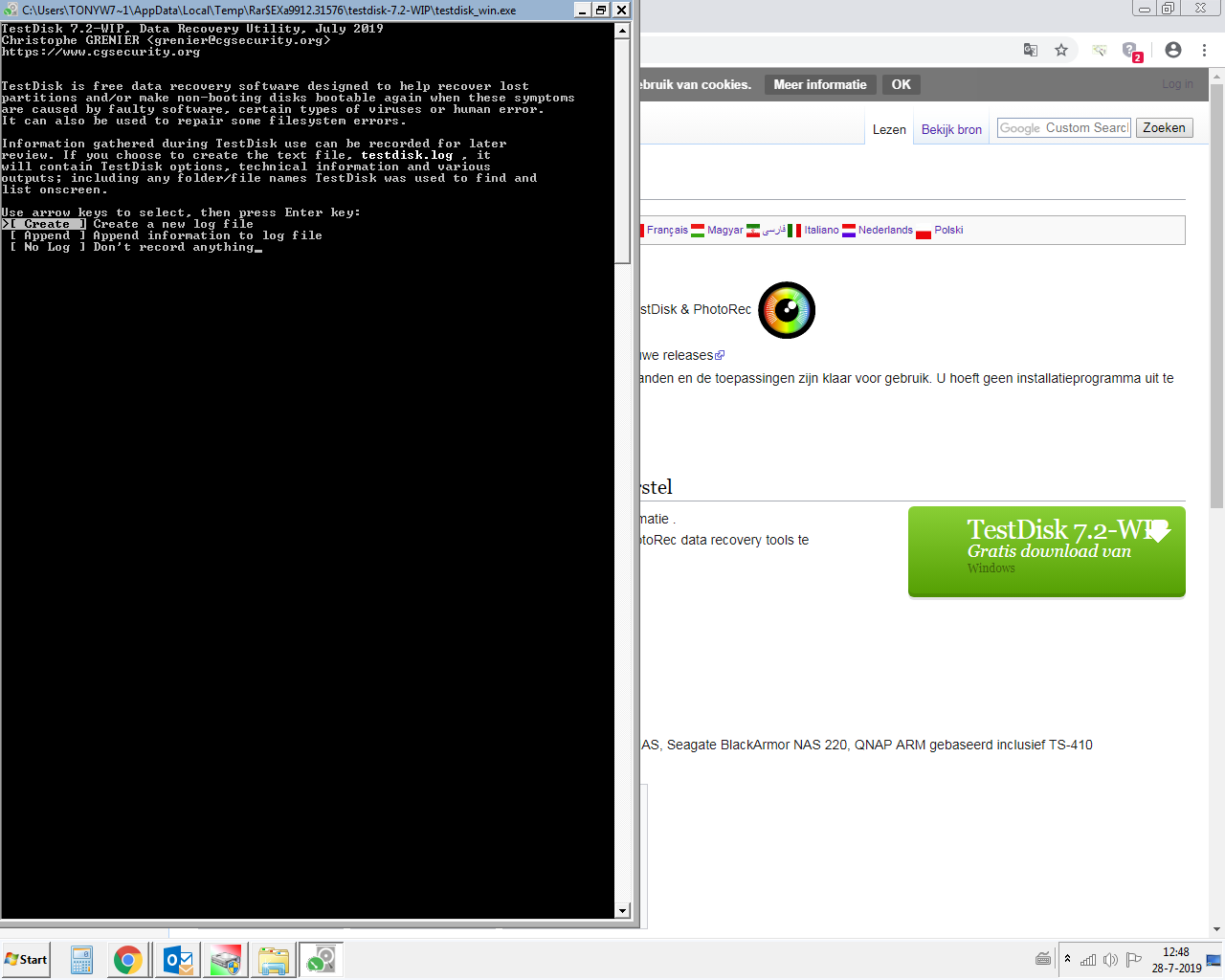Select the Create log file option
The width and height of the screenshot is (1225, 980).
[x=127, y=224]
